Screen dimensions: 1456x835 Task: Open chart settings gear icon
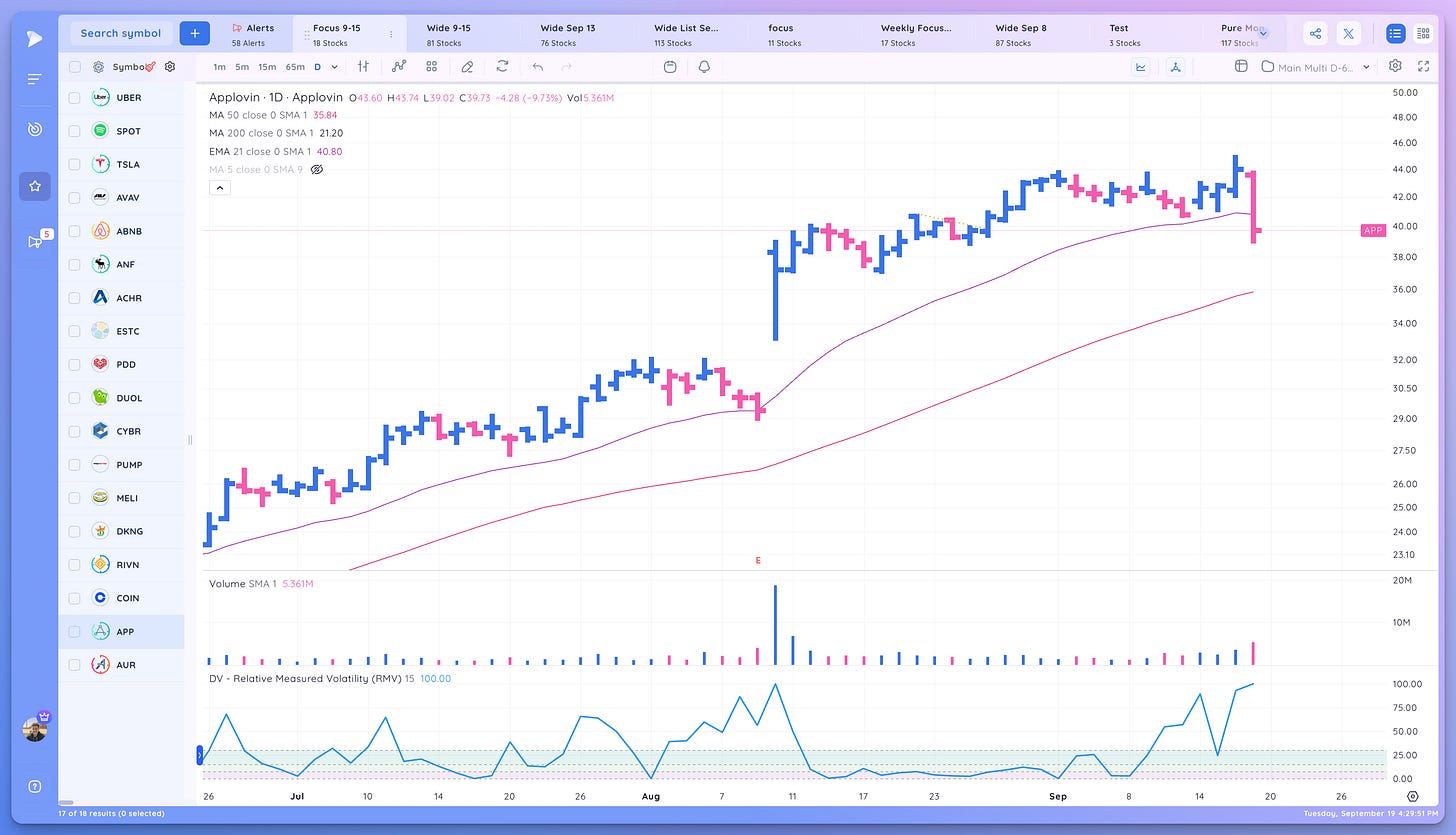pyautogui.click(x=1395, y=67)
